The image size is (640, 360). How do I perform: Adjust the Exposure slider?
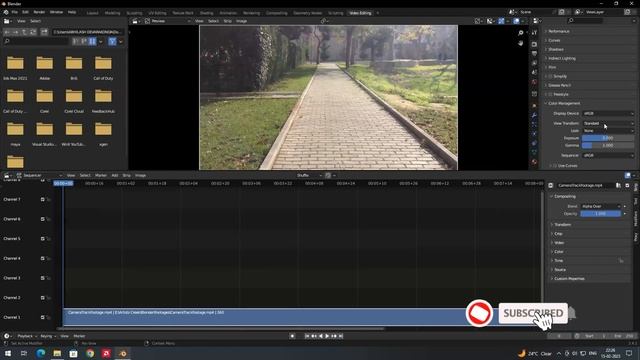tap(608, 138)
